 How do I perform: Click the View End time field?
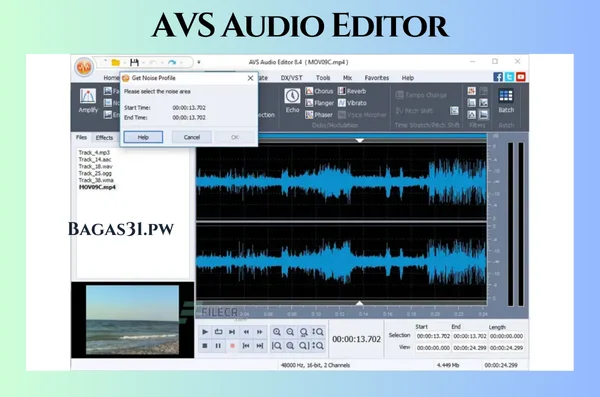(x=470, y=348)
